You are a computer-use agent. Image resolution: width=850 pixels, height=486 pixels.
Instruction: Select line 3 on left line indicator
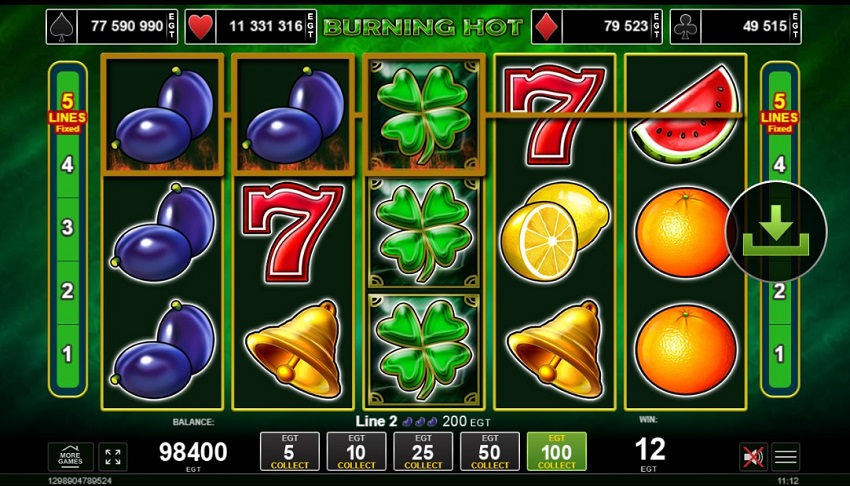[x=67, y=228]
